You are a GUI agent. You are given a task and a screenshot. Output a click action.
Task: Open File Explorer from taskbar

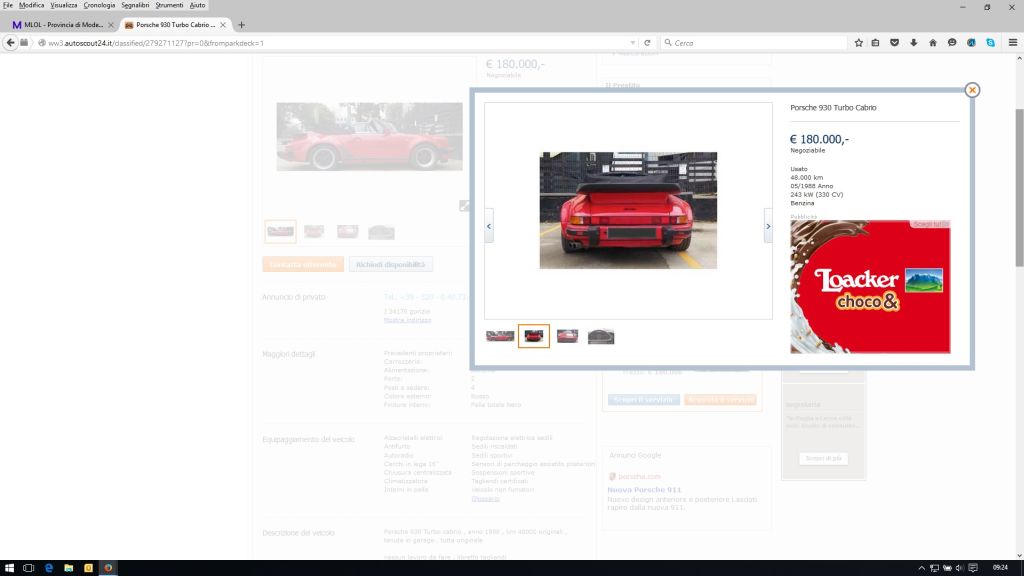pos(69,568)
